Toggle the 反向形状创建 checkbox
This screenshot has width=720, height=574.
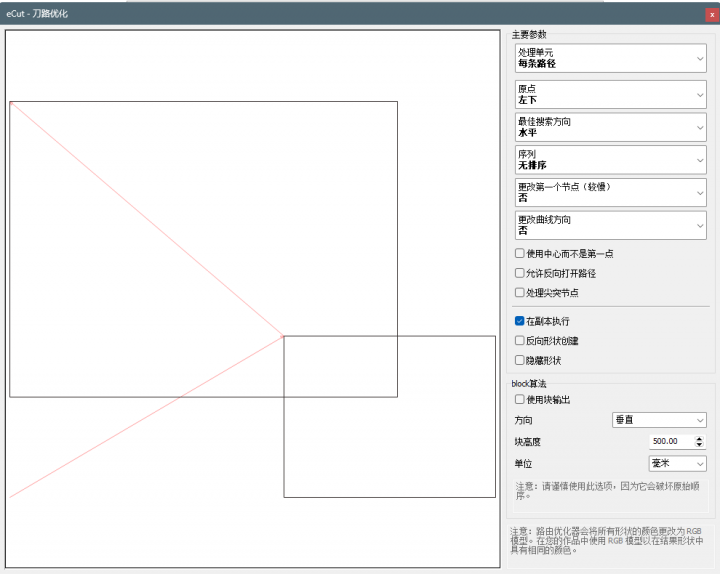click(520, 341)
